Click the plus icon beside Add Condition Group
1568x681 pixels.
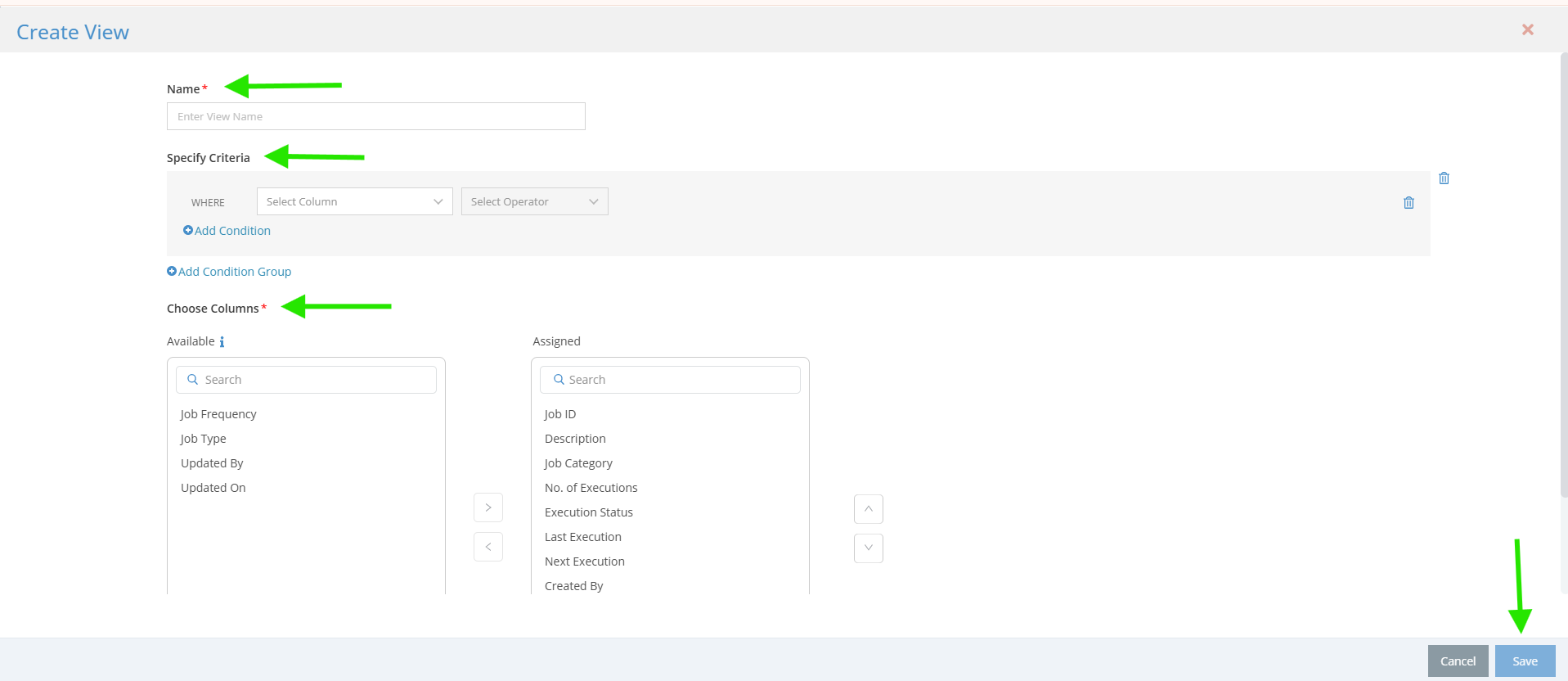click(172, 271)
